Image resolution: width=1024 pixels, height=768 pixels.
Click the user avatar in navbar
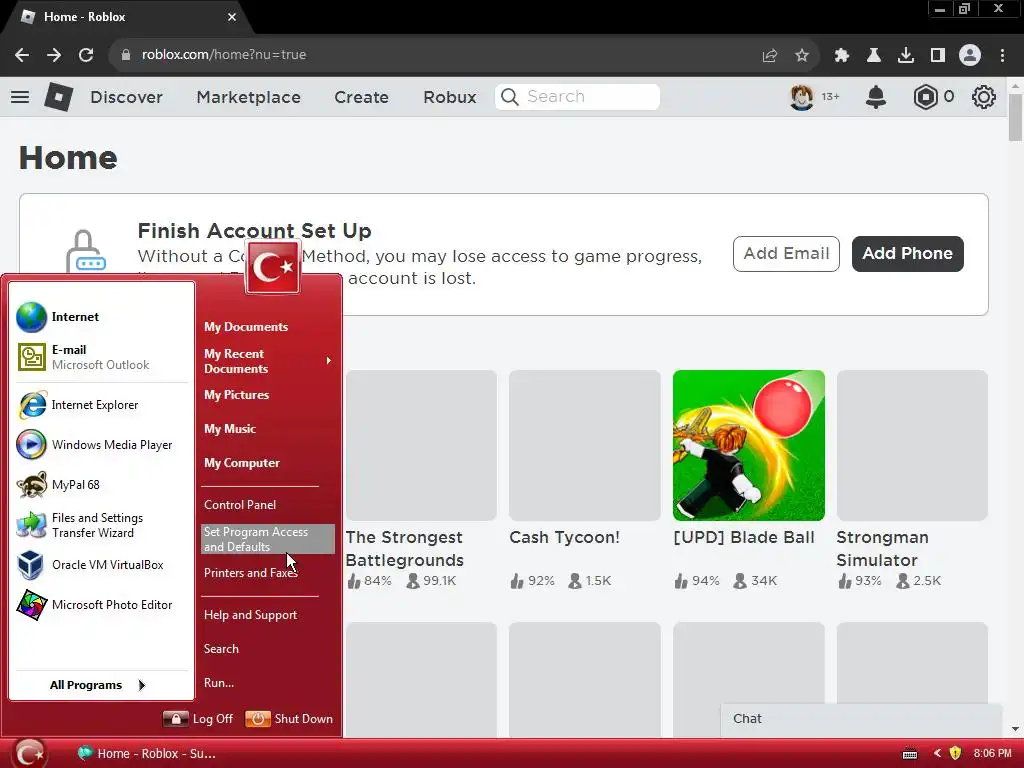801,97
